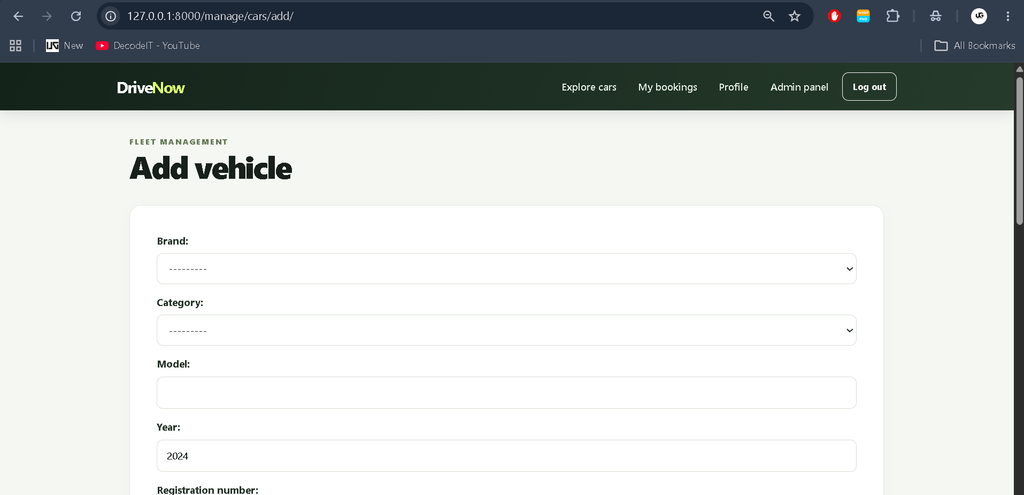
Task: Open the apps grid in bookmarks bar
Action: pos(16,46)
